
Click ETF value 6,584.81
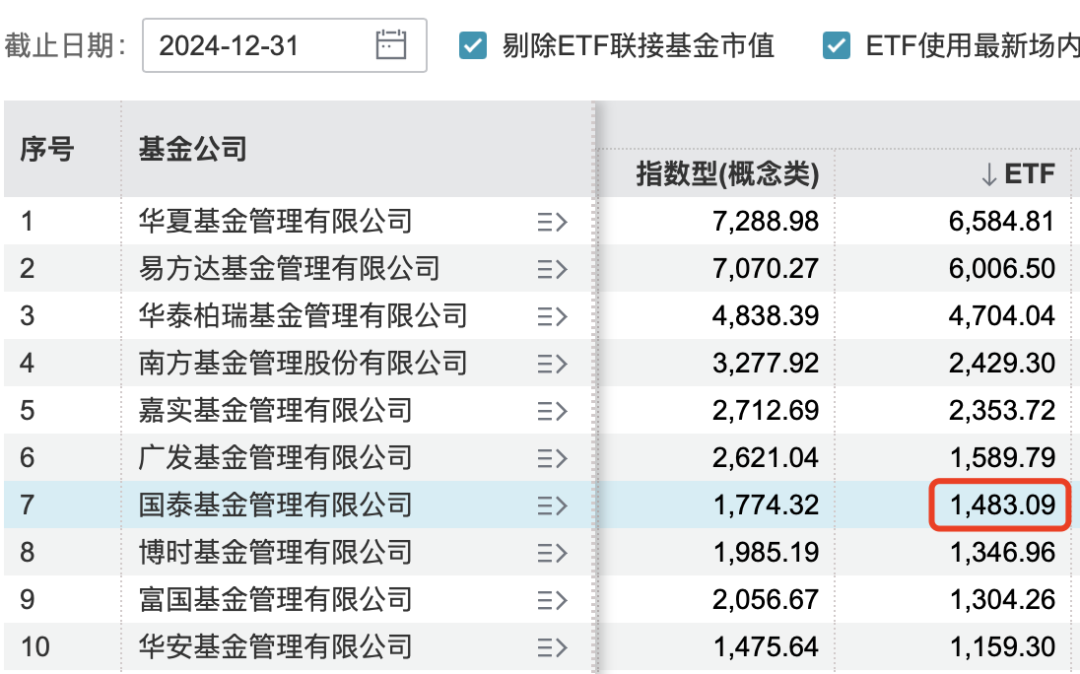(1001, 221)
